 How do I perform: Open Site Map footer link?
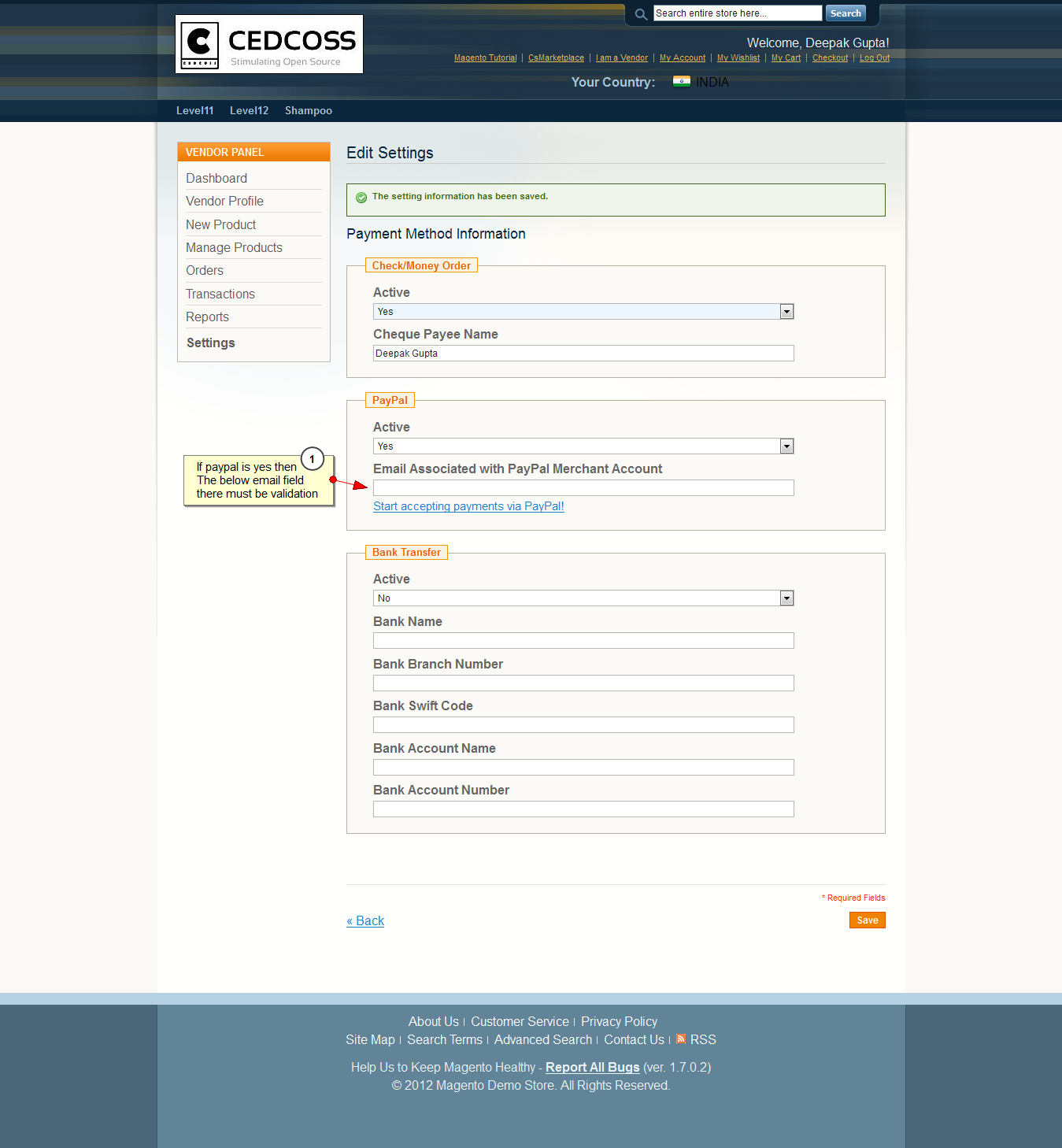pyautogui.click(x=370, y=1040)
